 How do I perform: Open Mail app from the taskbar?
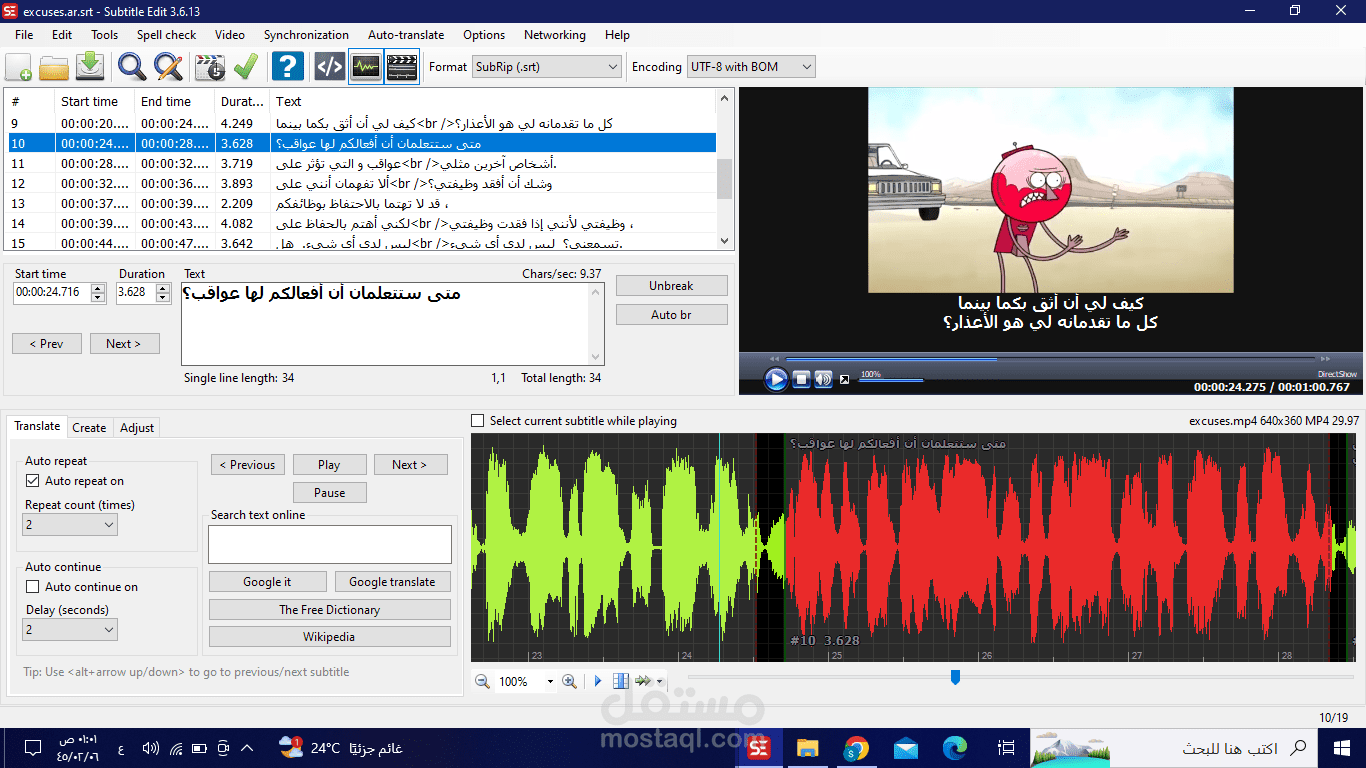pyautogui.click(x=906, y=748)
